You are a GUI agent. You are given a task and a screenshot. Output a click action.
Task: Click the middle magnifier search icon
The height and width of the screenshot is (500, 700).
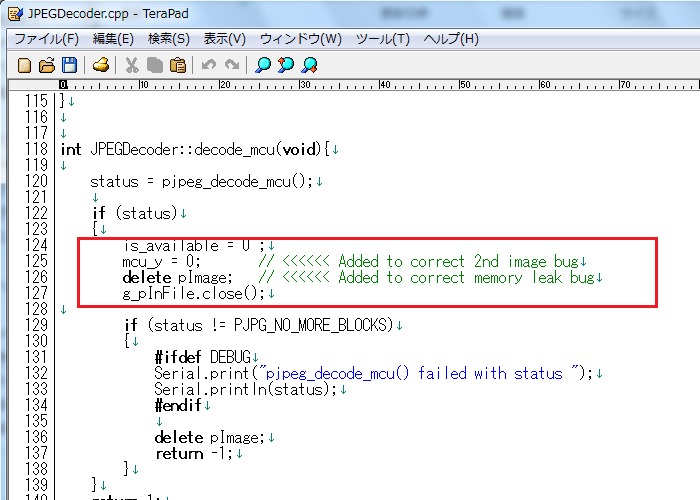pos(286,65)
